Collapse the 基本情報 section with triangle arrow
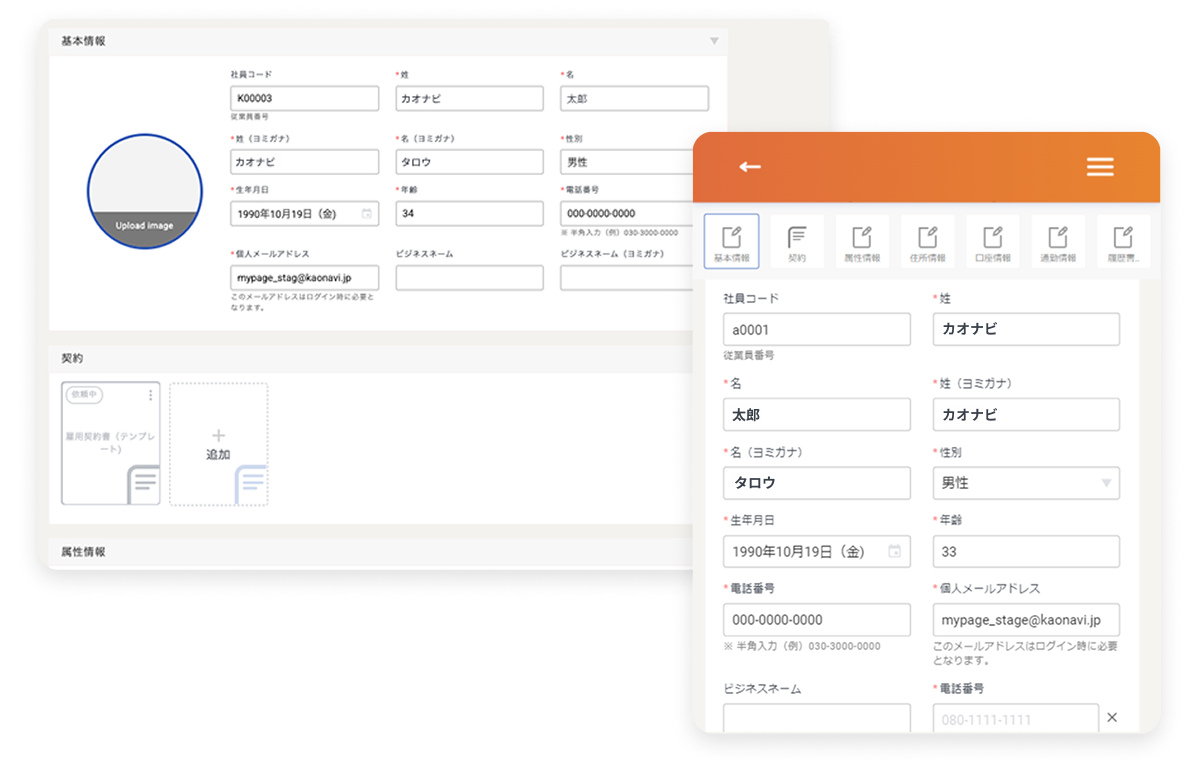 tap(714, 41)
